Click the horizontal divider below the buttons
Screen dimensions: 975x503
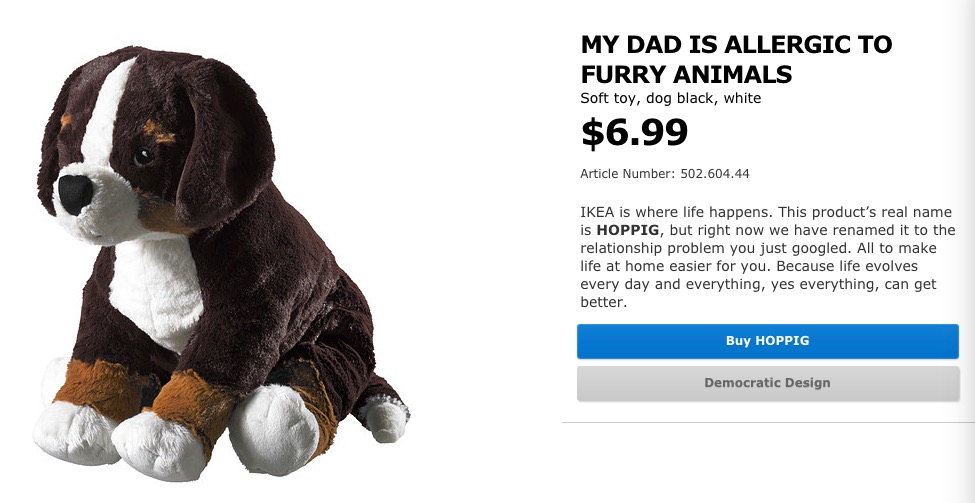point(767,423)
